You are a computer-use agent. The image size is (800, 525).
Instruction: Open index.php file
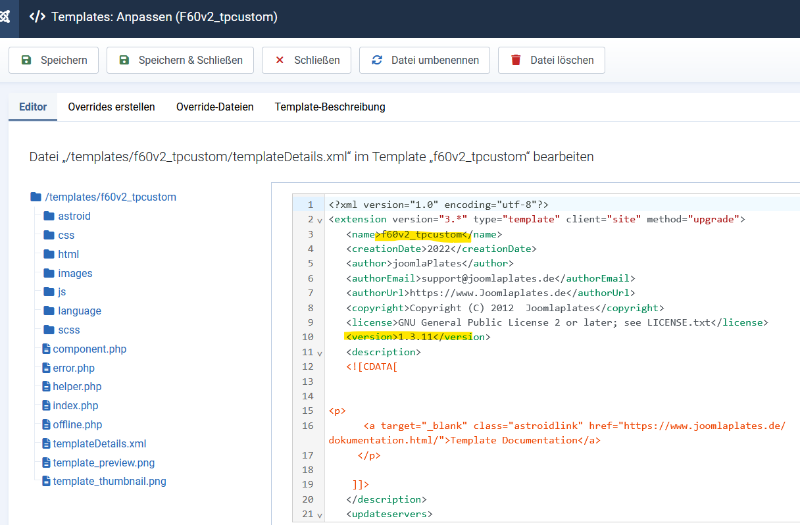(x=76, y=405)
